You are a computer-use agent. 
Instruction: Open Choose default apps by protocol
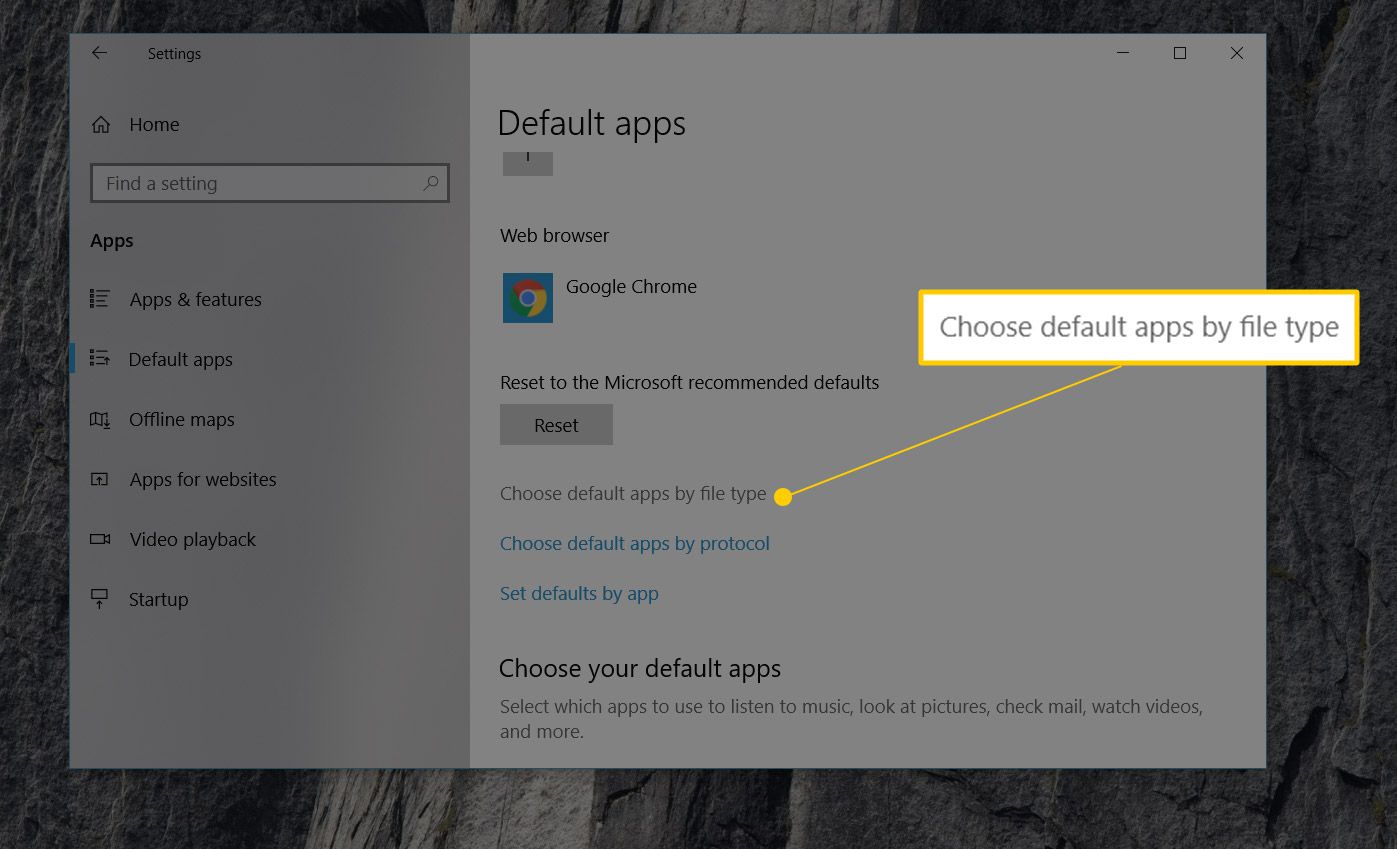(635, 543)
